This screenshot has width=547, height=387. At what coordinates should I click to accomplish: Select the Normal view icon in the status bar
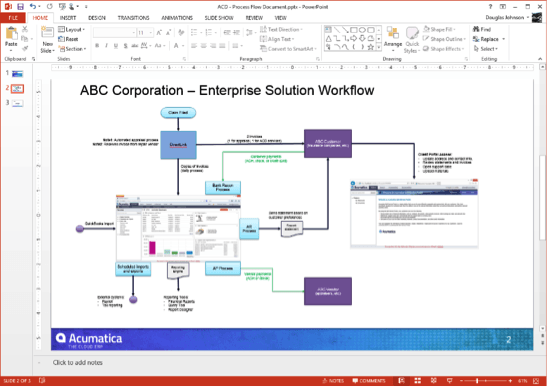pyautogui.click(x=401, y=381)
